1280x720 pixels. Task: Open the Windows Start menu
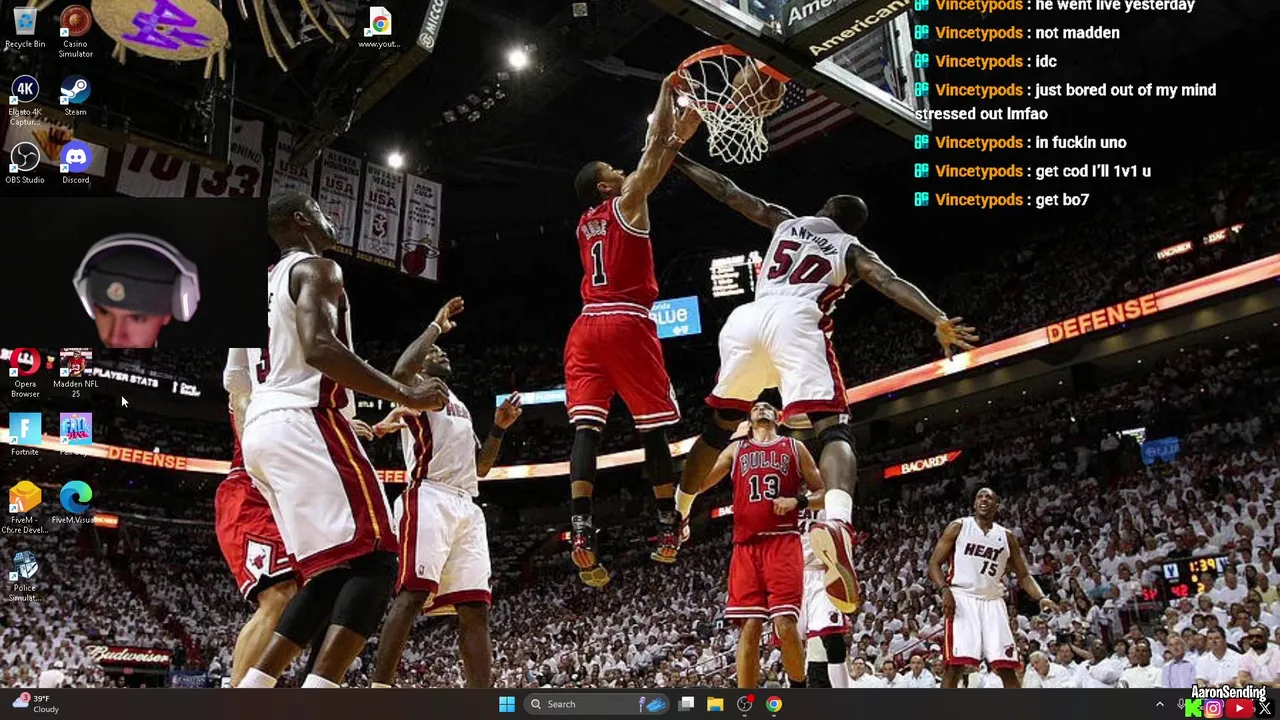507,704
